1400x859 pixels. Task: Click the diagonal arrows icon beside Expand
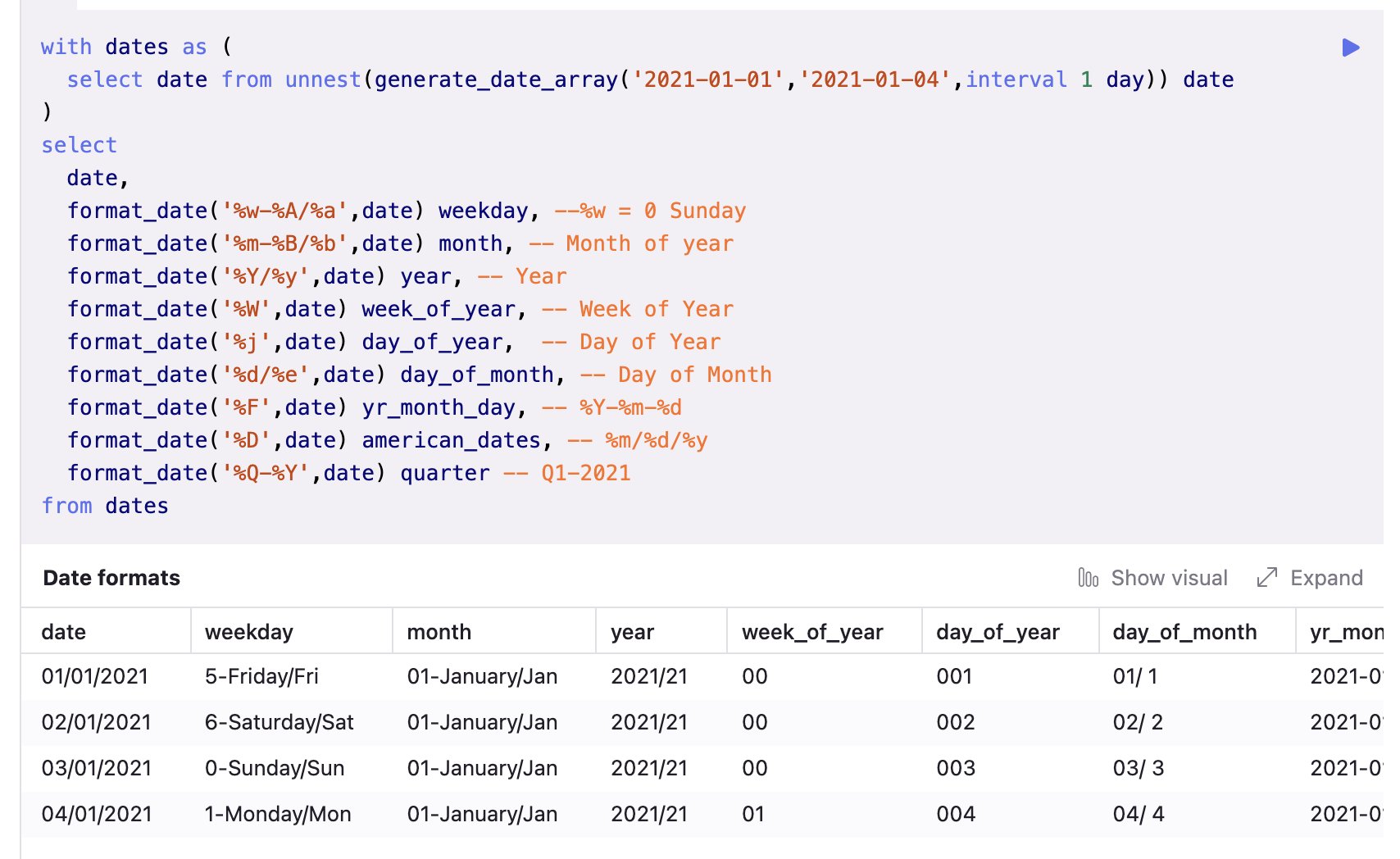pos(1267,577)
